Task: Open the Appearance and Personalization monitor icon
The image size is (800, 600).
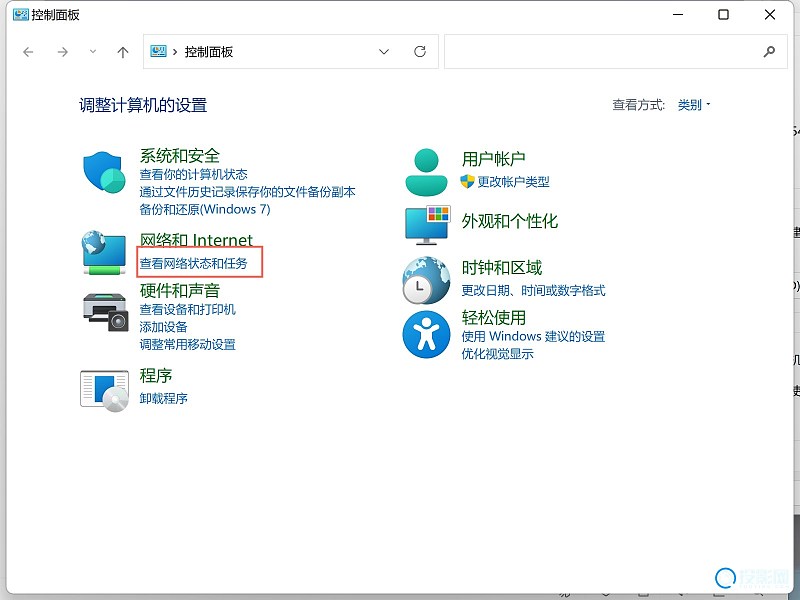Action: pos(427,225)
